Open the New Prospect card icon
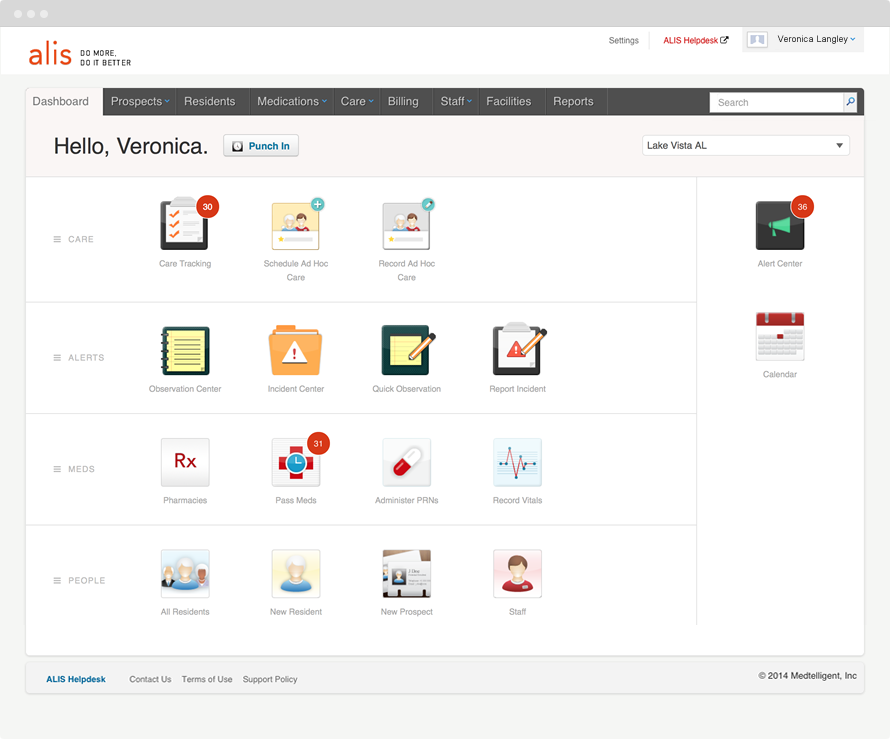Image resolution: width=890 pixels, height=739 pixels. 406,573
